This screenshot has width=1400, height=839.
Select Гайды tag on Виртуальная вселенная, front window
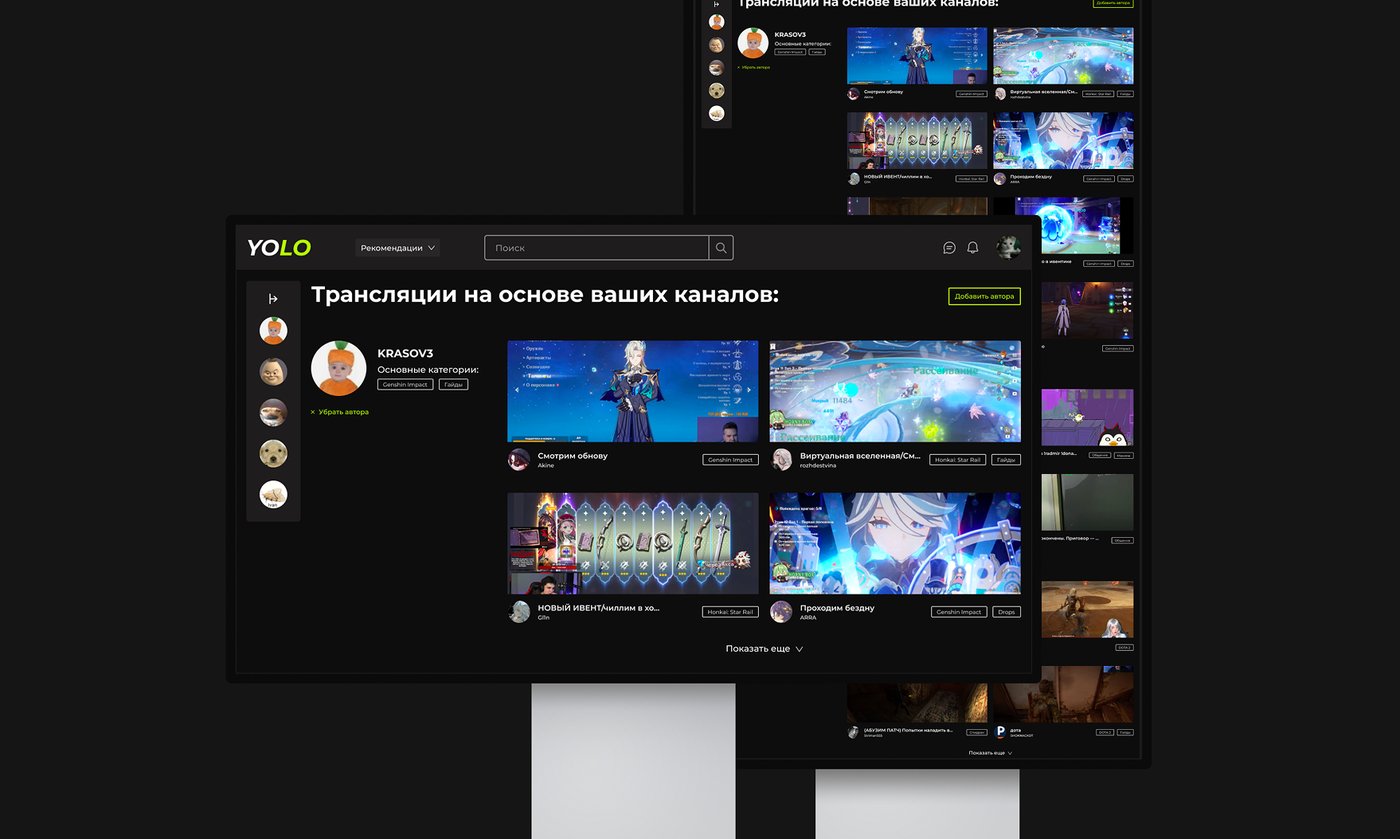point(1006,460)
